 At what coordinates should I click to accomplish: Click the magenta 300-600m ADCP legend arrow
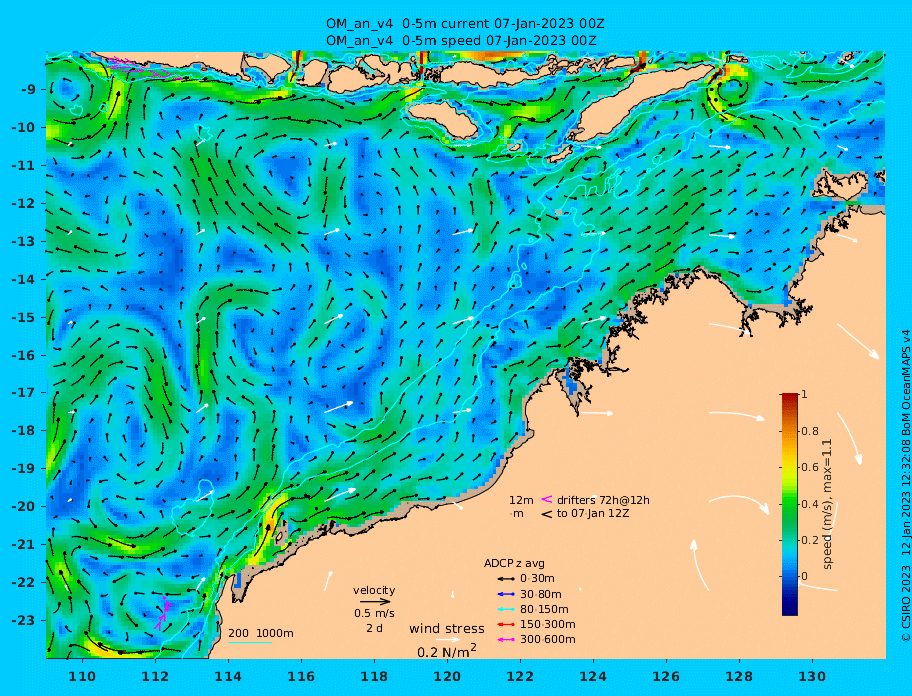[x=506, y=640]
